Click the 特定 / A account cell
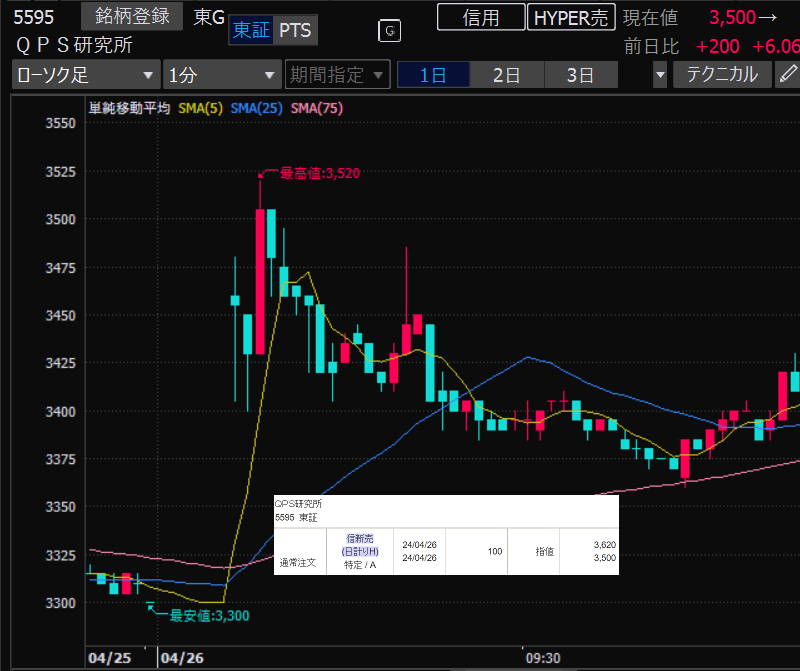This screenshot has width=800, height=671. [360, 565]
